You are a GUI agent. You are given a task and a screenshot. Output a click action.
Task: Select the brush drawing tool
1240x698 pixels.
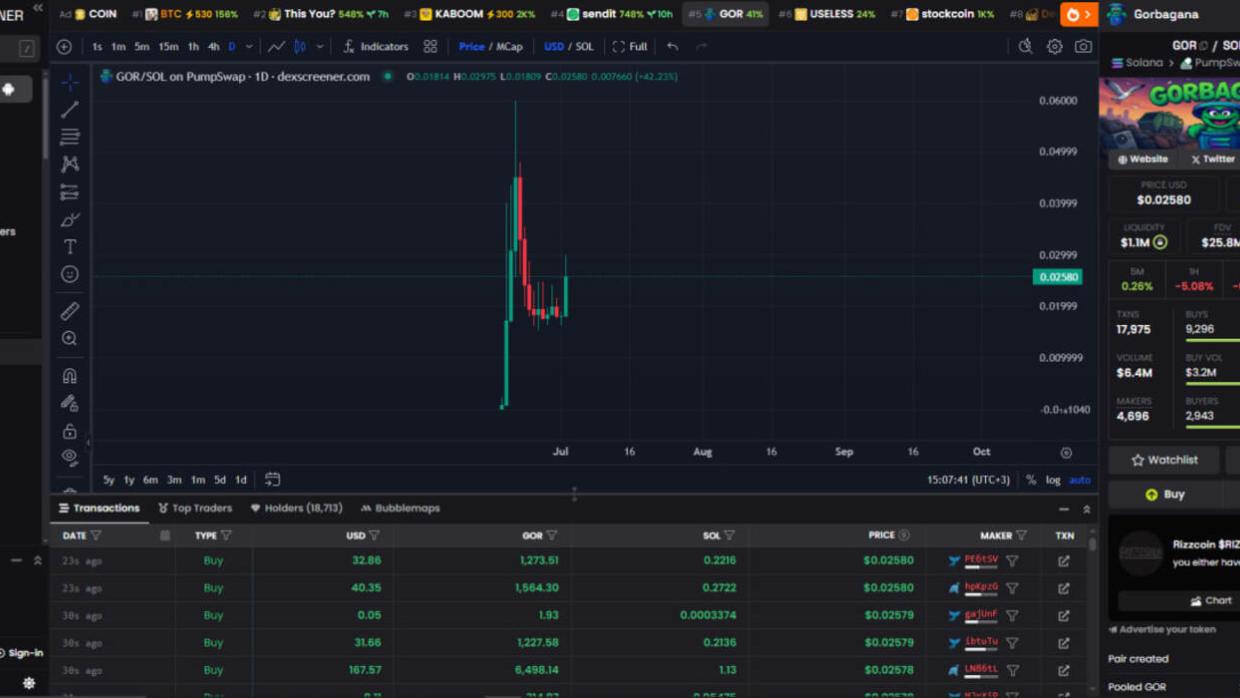click(x=69, y=219)
